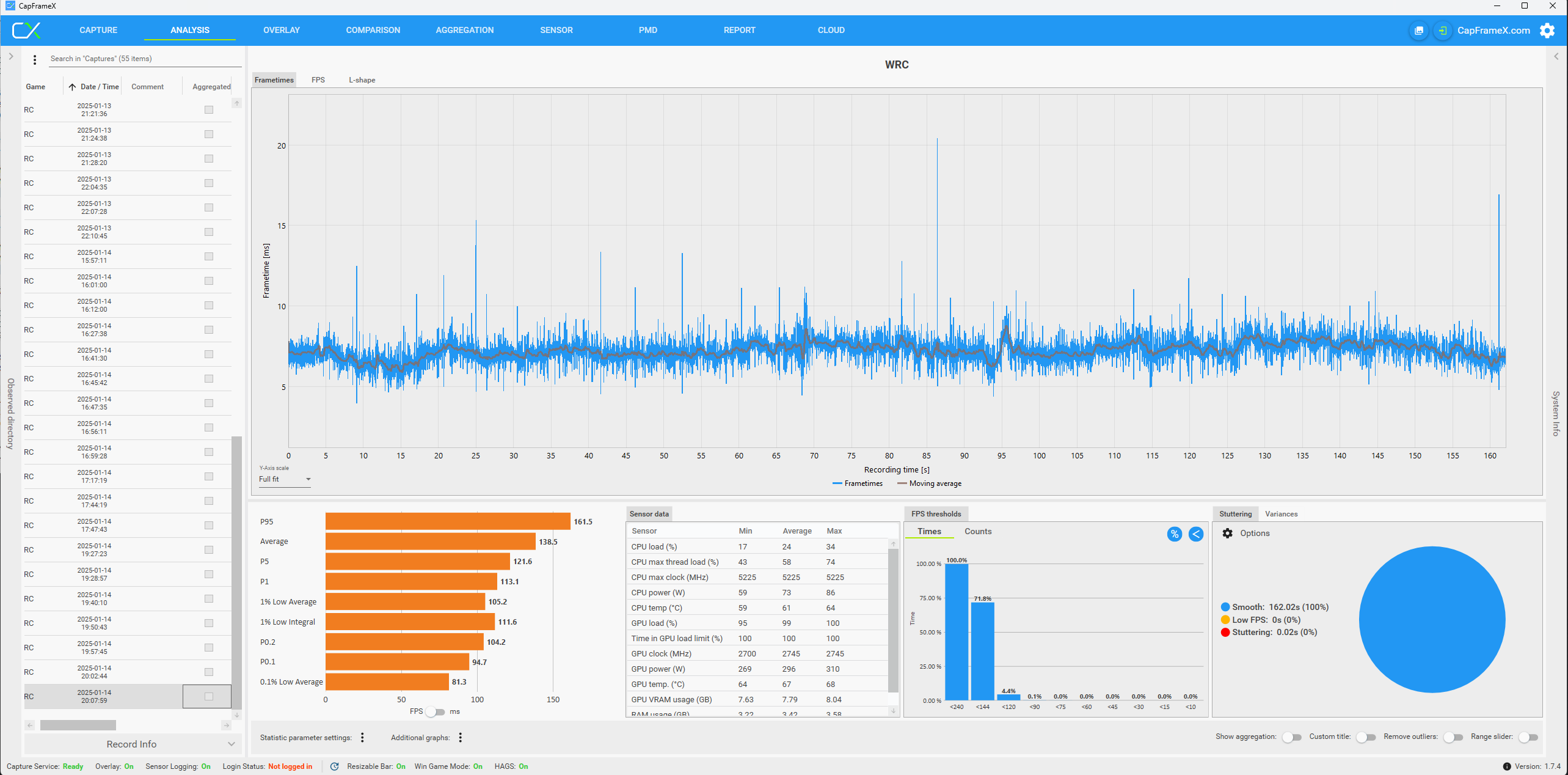Open the Statistic parameter settings menu
This screenshot has width=1568, height=775.
[362, 737]
